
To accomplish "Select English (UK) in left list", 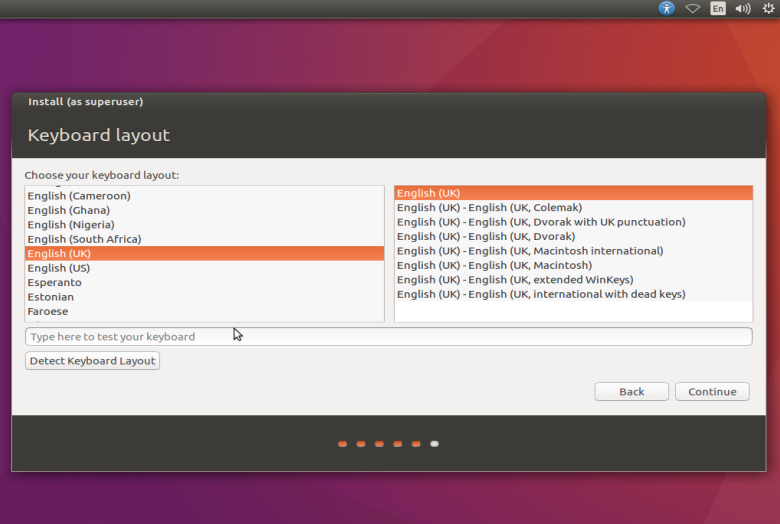I will coord(204,253).
